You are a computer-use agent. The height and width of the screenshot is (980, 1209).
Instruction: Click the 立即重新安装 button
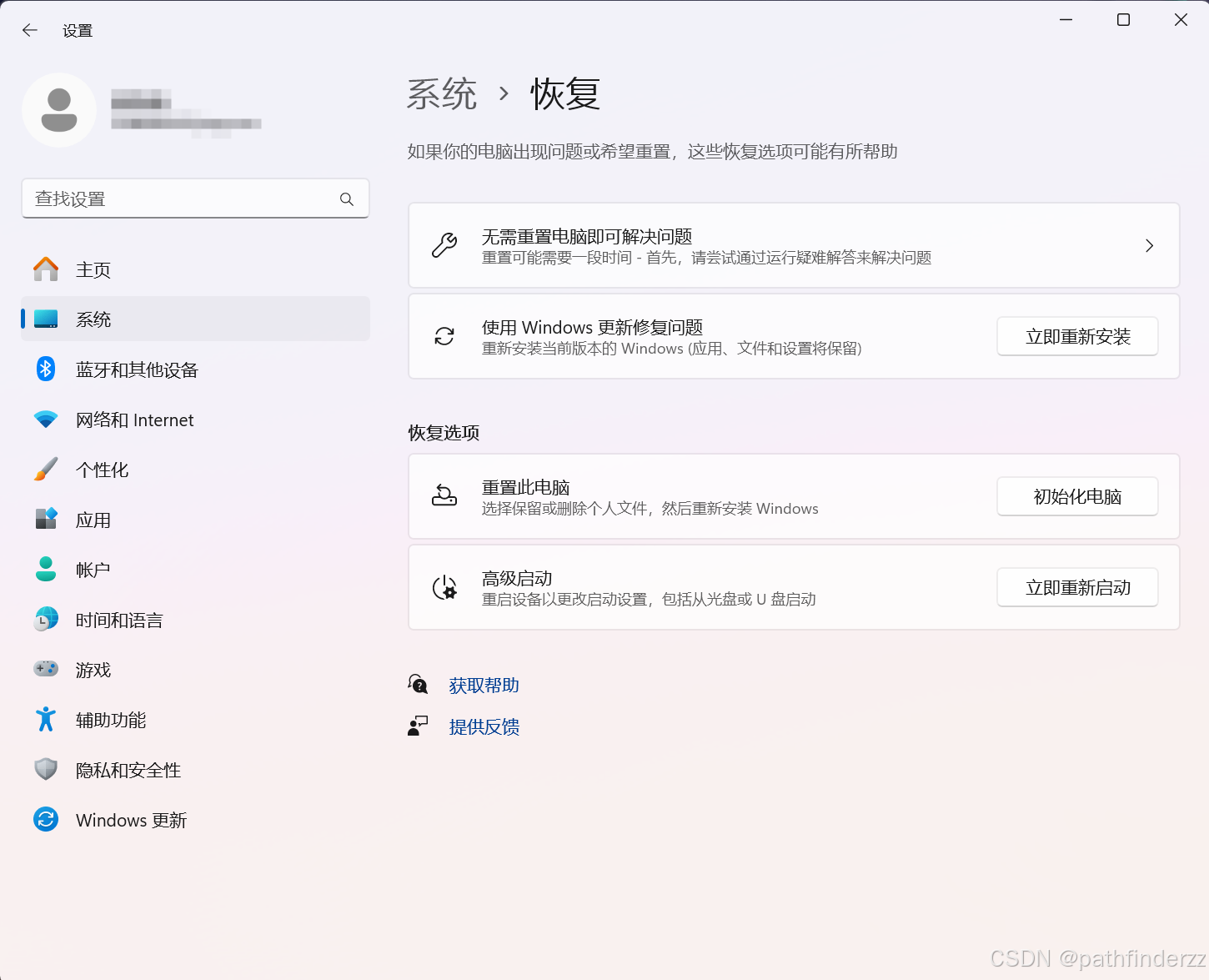tap(1077, 336)
